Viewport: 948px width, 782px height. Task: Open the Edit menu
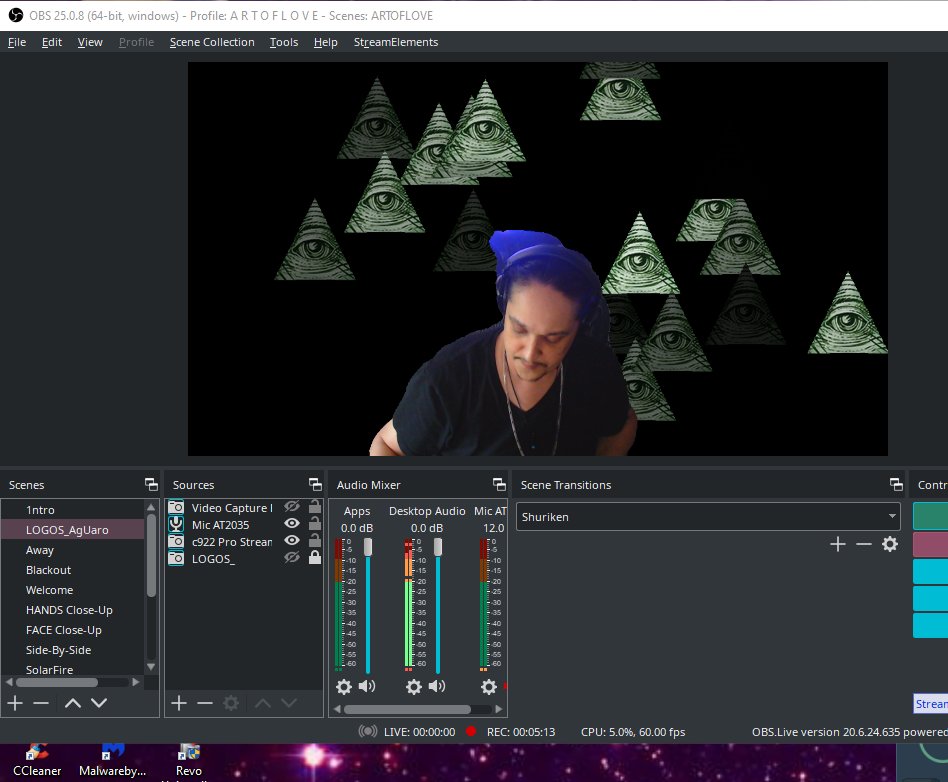(x=51, y=42)
